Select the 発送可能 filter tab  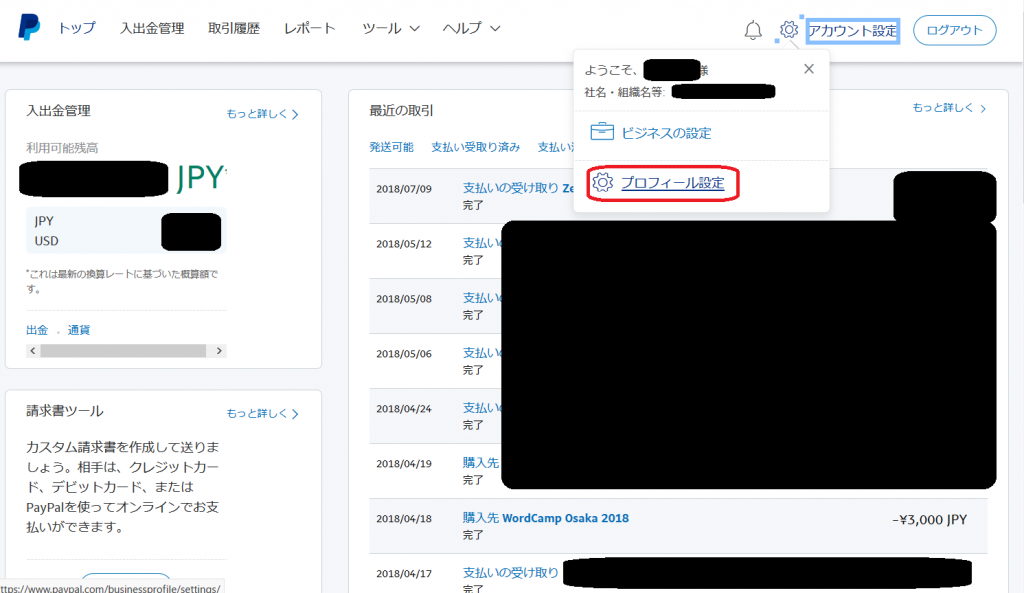pyautogui.click(x=391, y=147)
